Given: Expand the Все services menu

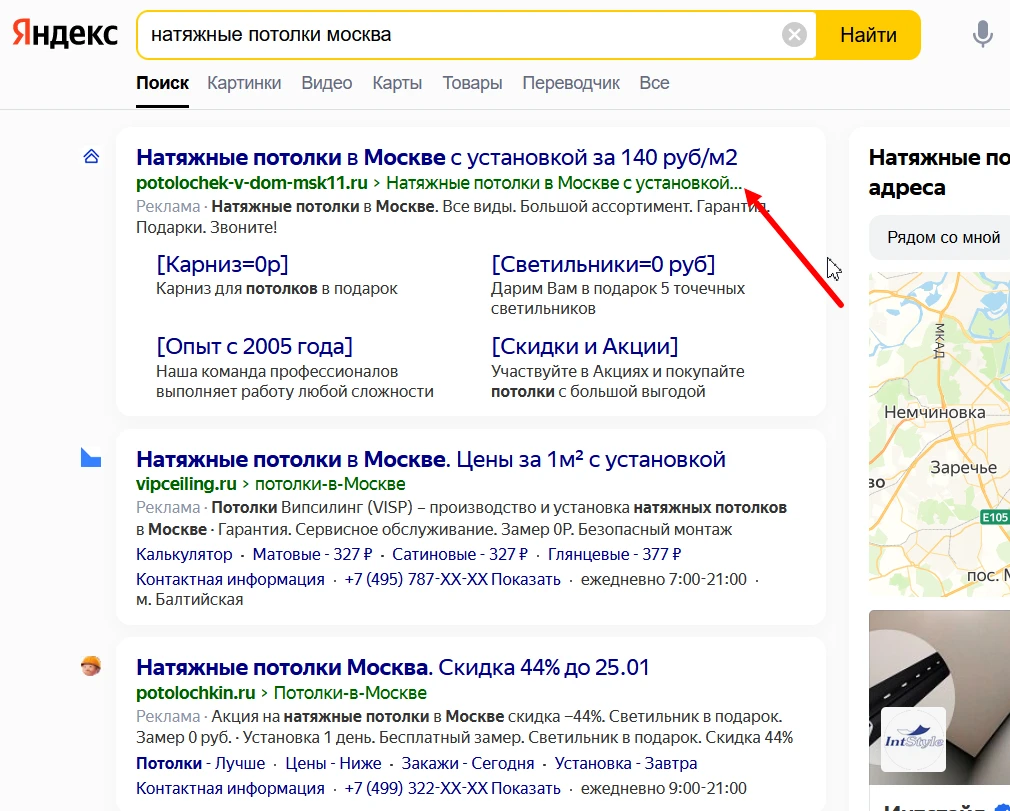Looking at the screenshot, I should tap(654, 83).
